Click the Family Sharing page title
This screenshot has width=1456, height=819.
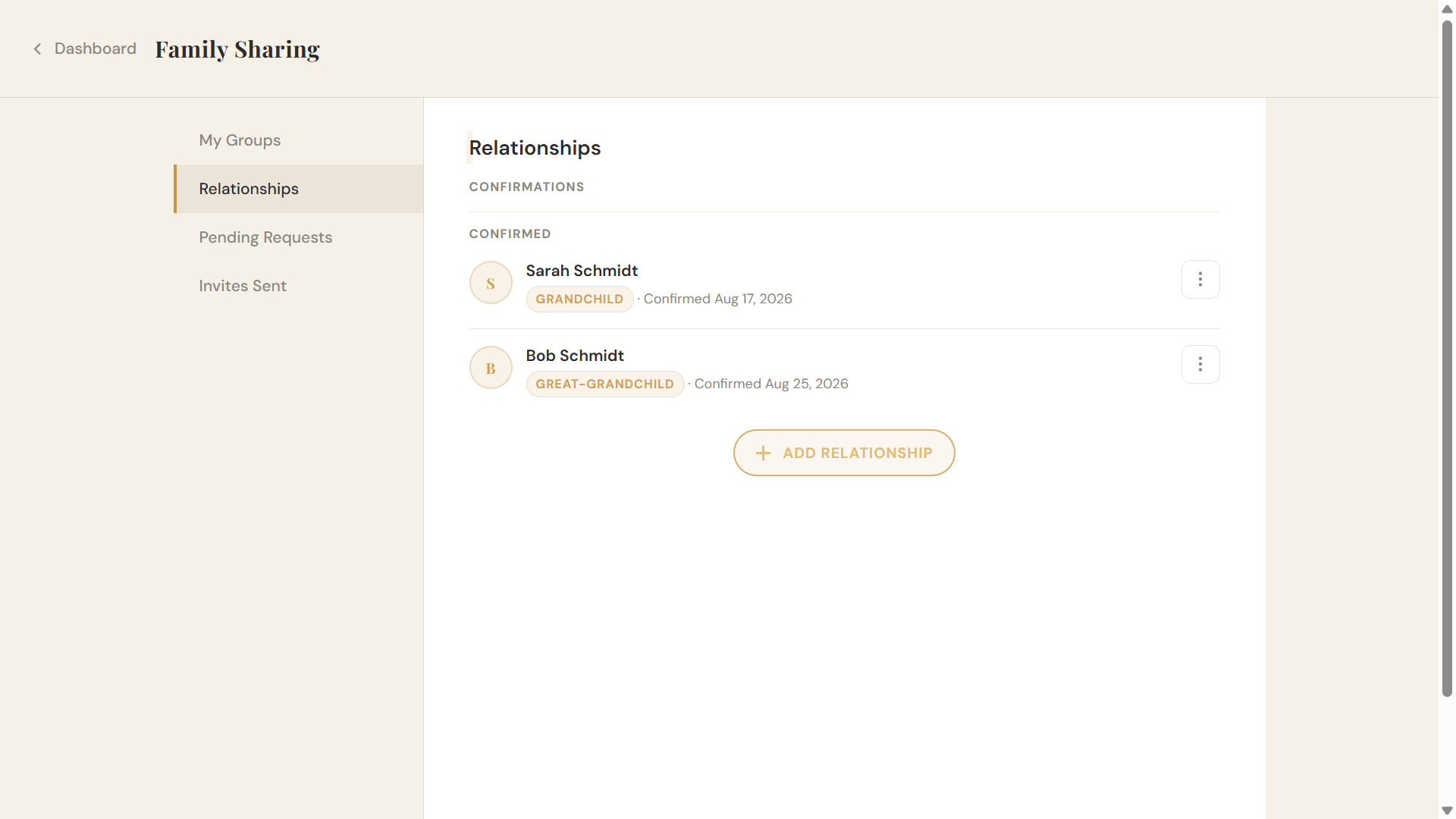coord(237,49)
